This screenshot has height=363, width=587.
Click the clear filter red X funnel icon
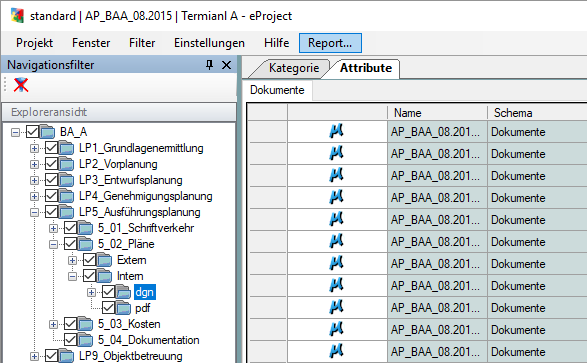coord(21,85)
